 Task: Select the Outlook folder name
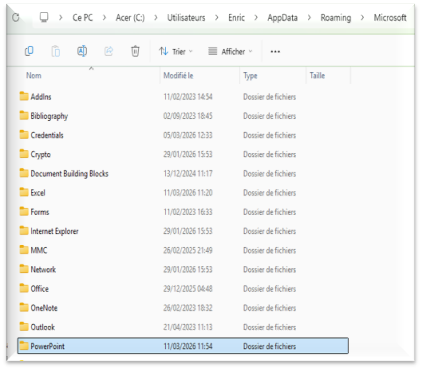pyautogui.click(x=43, y=327)
